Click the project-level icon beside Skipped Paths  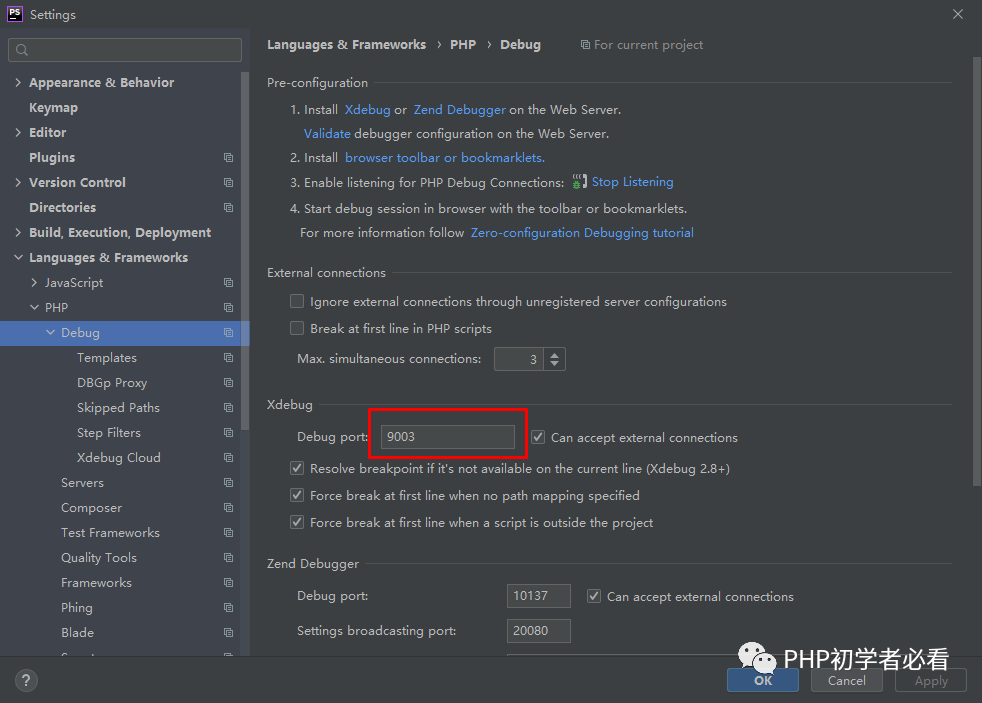coord(229,408)
